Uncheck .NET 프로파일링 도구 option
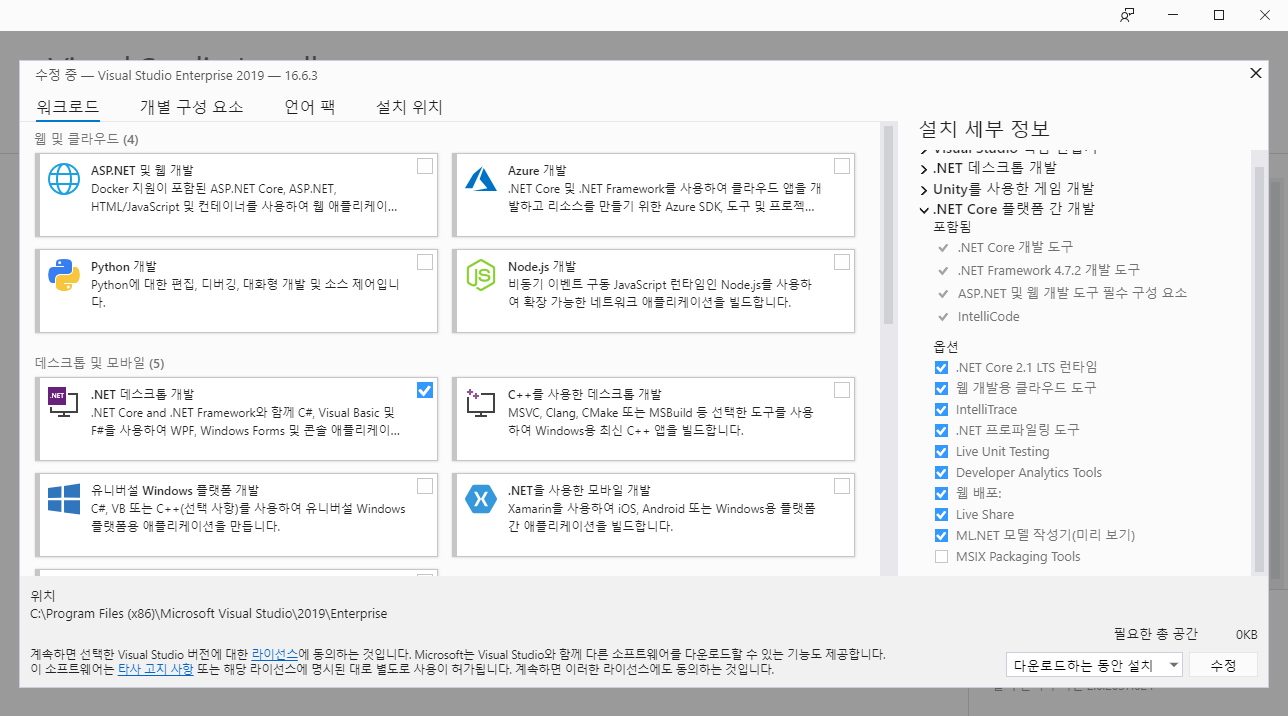The height and width of the screenshot is (716, 1288). 941,430
